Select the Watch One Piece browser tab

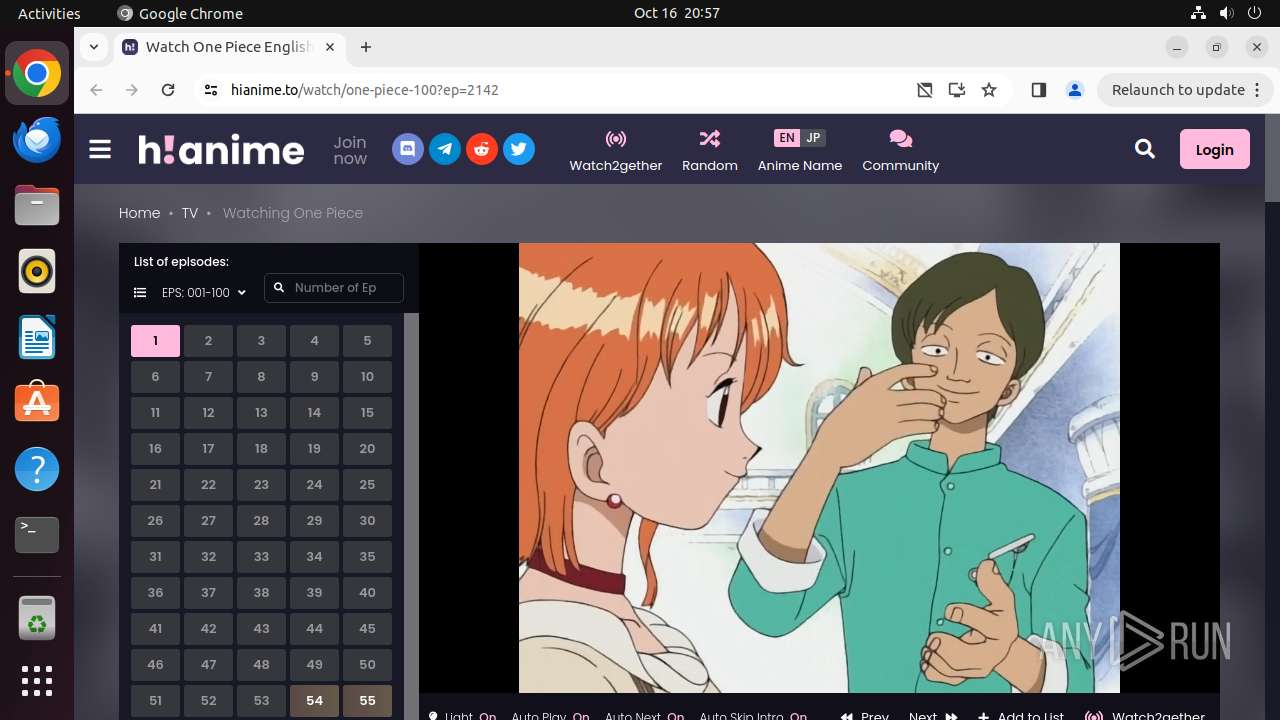tap(228, 47)
